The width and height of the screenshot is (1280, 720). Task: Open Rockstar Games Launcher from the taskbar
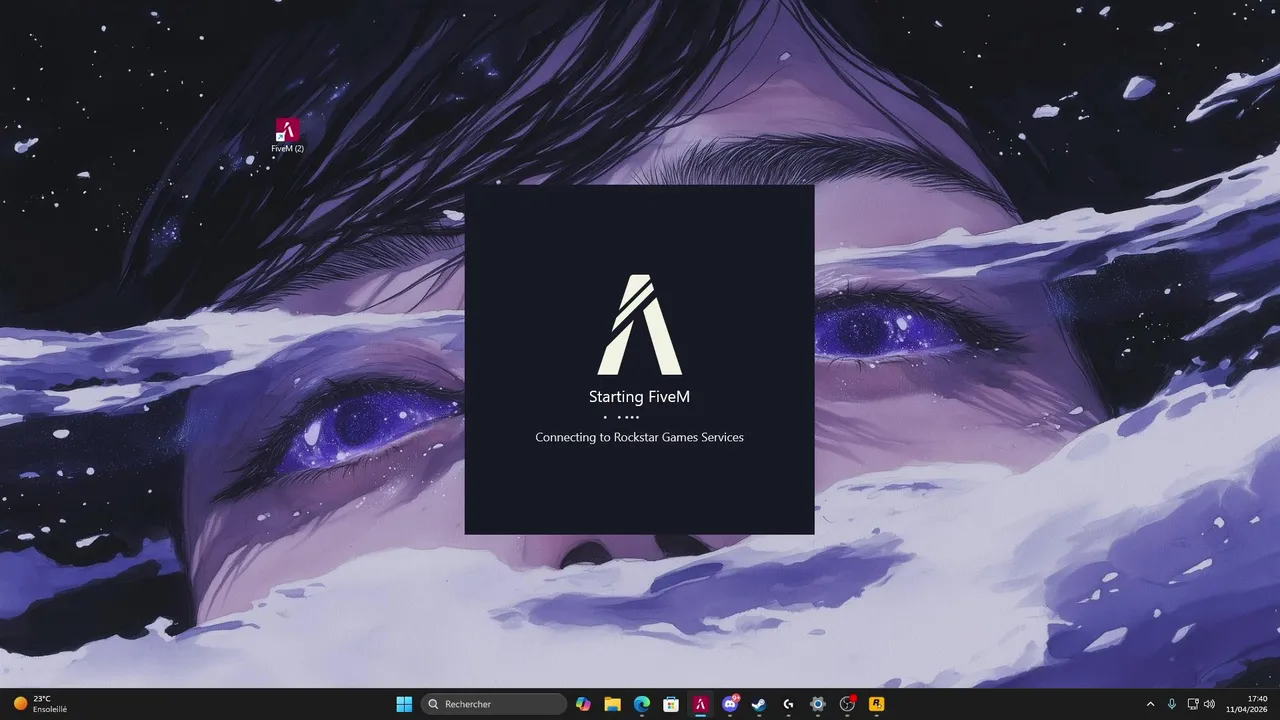point(877,704)
